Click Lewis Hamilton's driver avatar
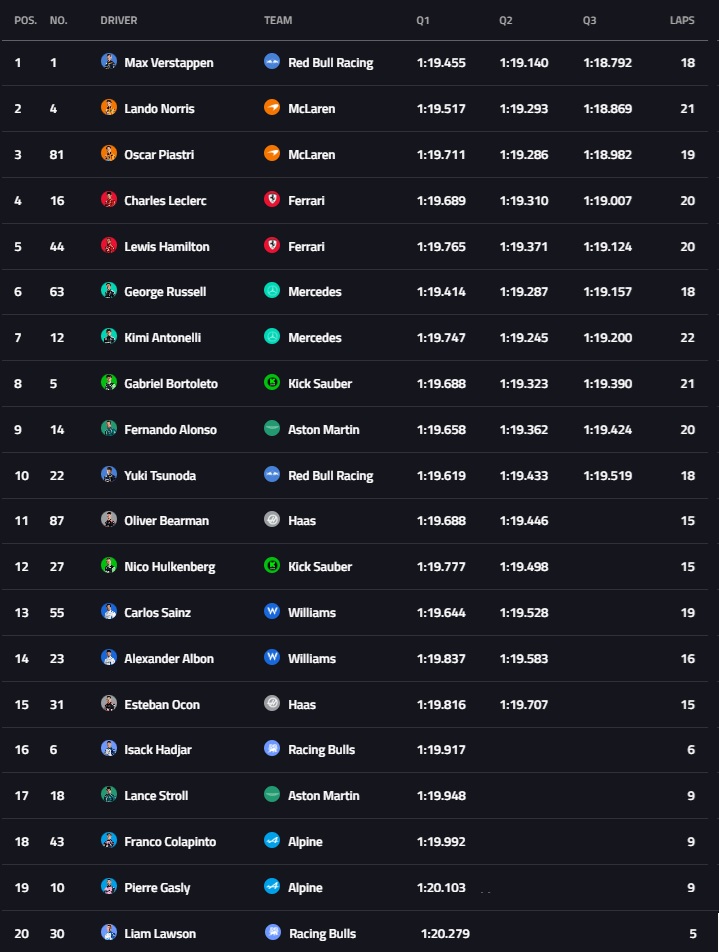 coord(109,246)
